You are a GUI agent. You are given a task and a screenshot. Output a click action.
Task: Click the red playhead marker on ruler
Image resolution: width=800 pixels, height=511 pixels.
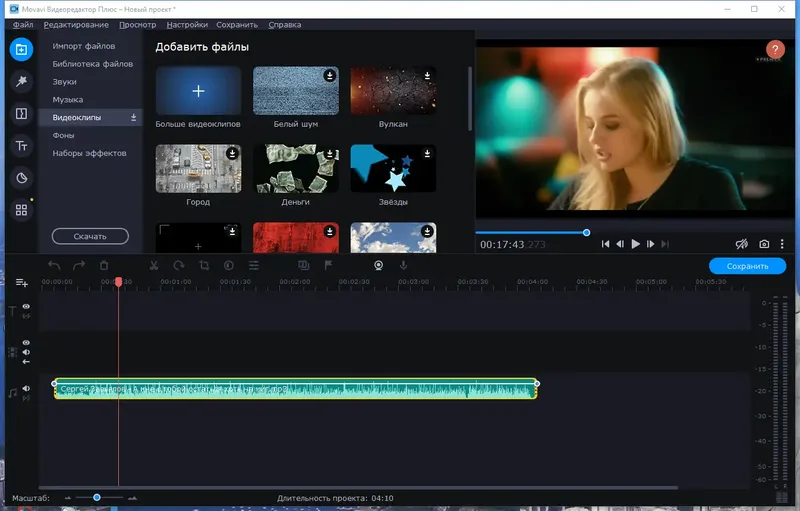pyautogui.click(x=118, y=282)
